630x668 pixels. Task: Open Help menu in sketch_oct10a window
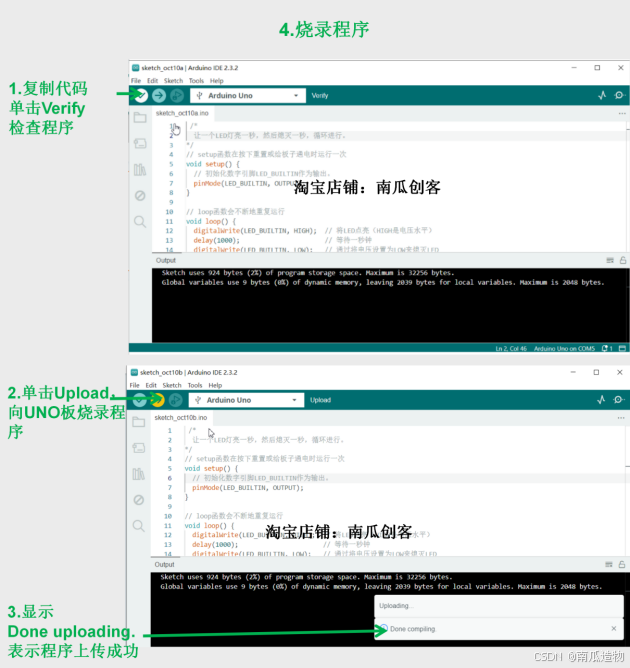click(x=216, y=81)
